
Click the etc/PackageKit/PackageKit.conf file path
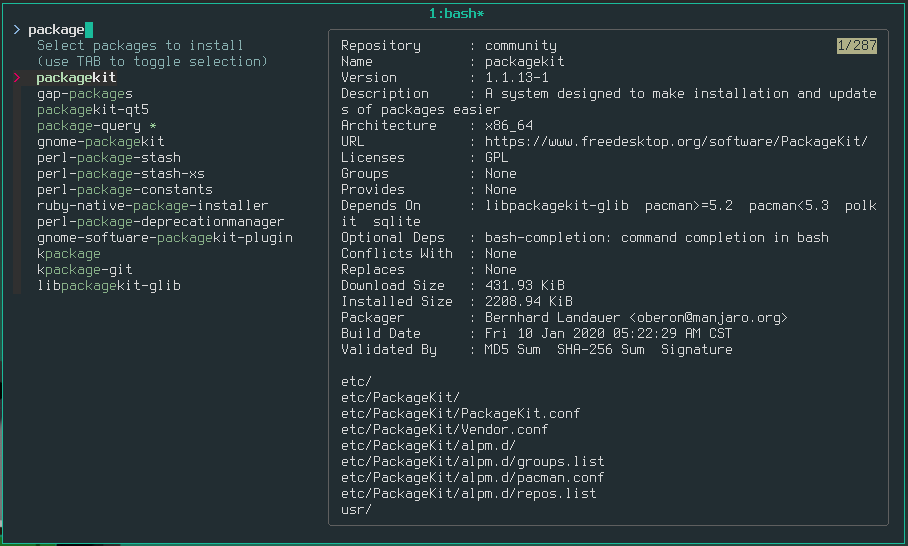coord(460,414)
